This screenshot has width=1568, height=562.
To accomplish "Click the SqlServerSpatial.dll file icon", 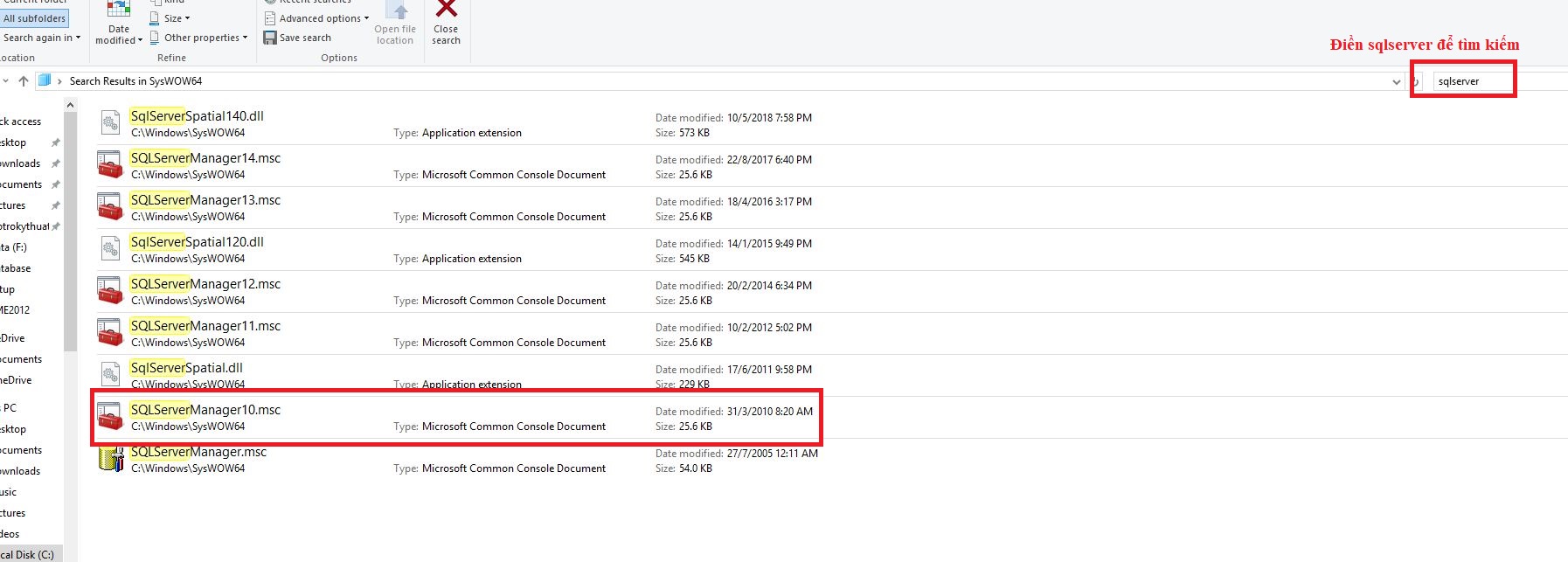I will (109, 375).
